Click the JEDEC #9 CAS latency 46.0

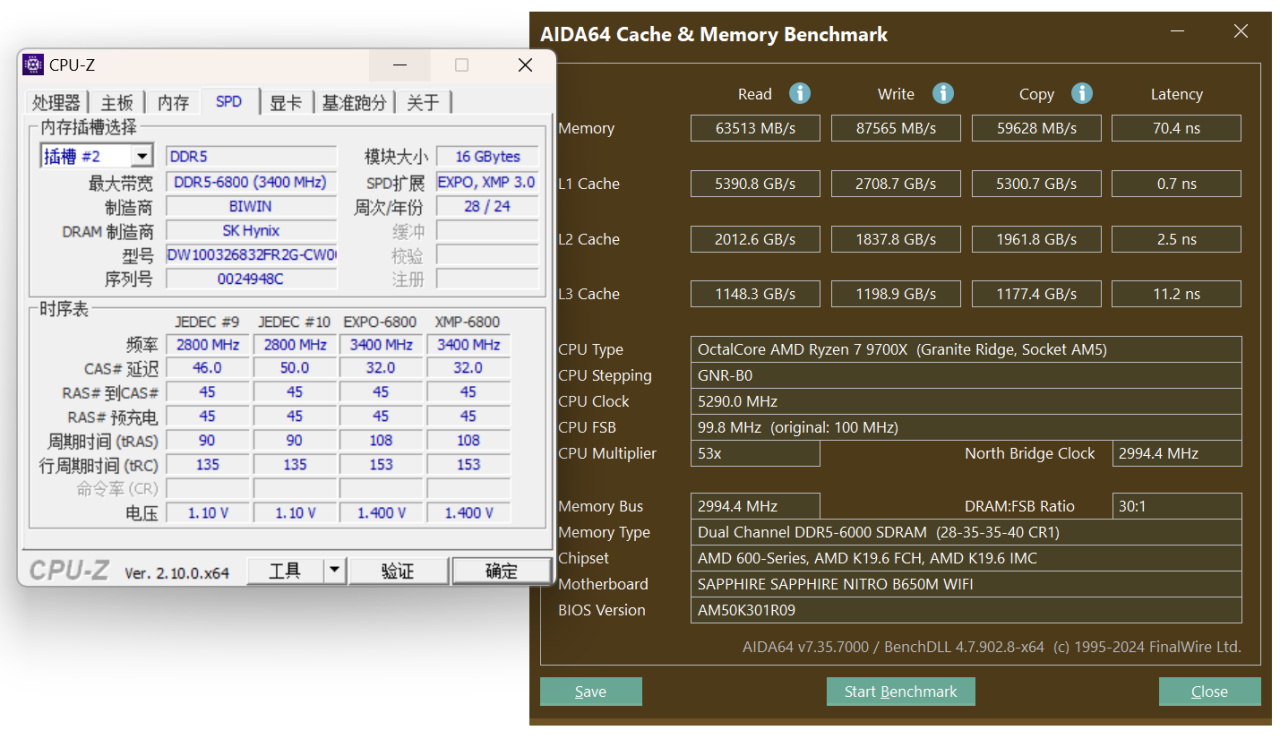pyautogui.click(x=207, y=368)
